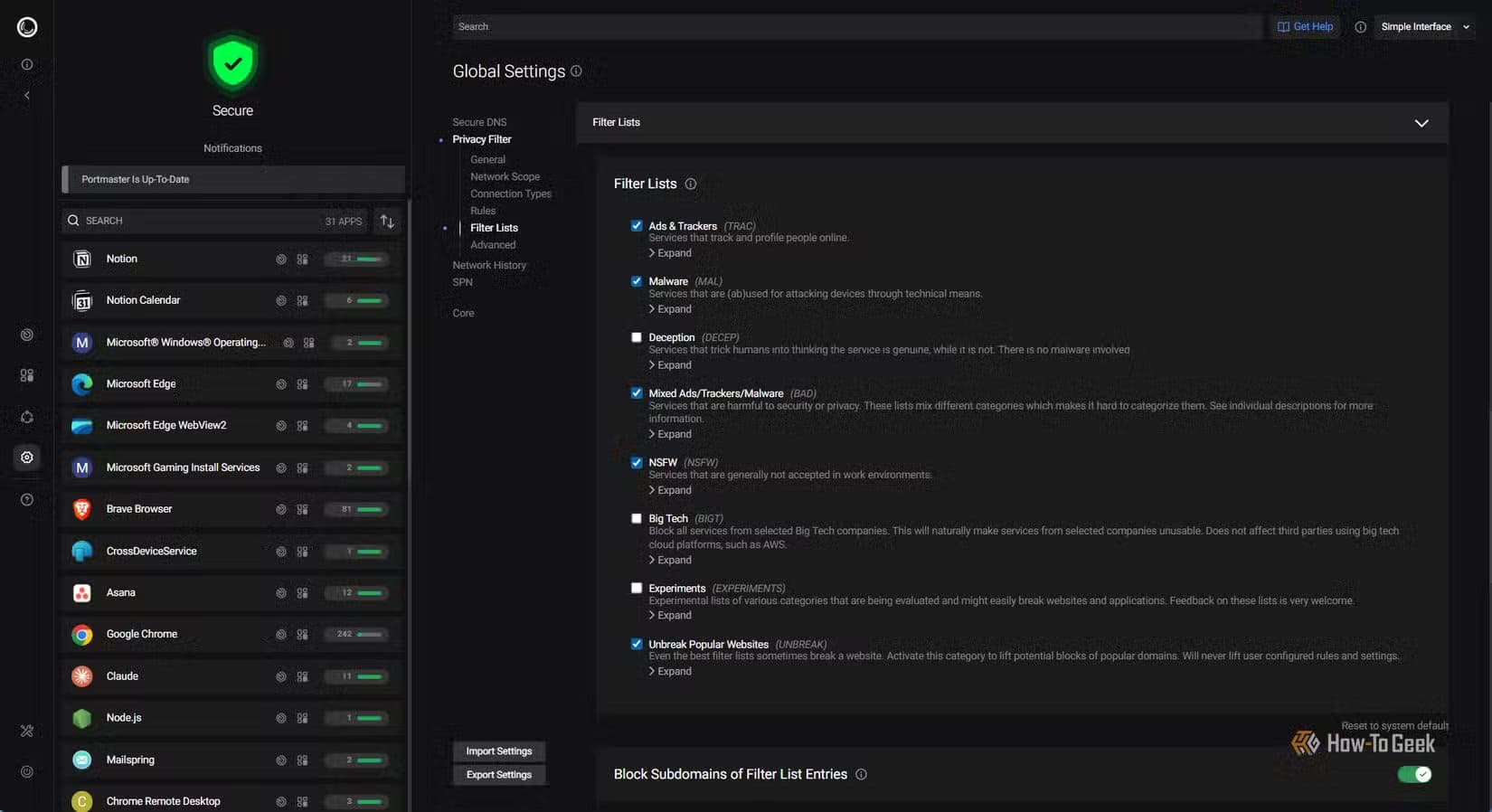Toggle Block Subdomains of Filter List Entries
This screenshot has width=1492, height=812.
1413,774
